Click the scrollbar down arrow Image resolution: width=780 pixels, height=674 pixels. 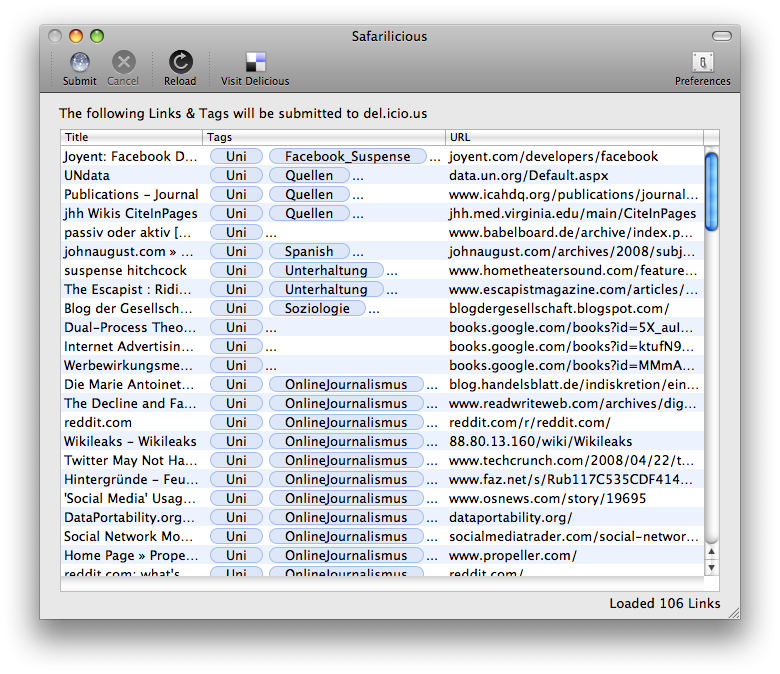click(711, 568)
